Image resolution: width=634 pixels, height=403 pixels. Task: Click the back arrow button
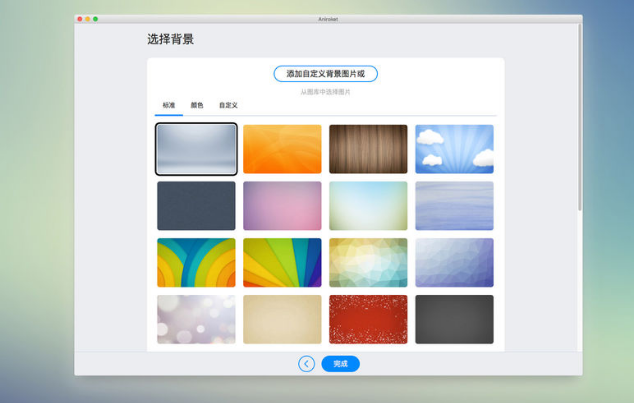point(306,364)
